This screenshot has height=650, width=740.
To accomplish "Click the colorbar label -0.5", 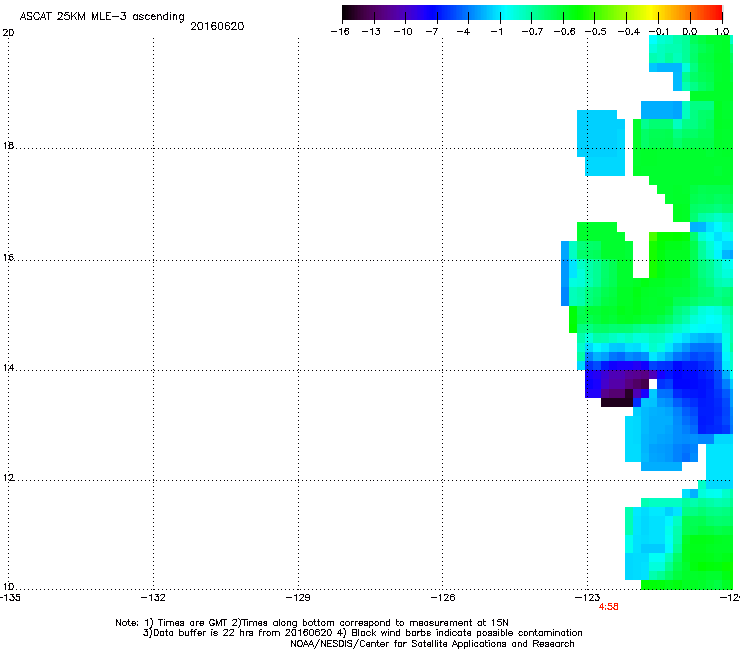I will click(596, 32).
